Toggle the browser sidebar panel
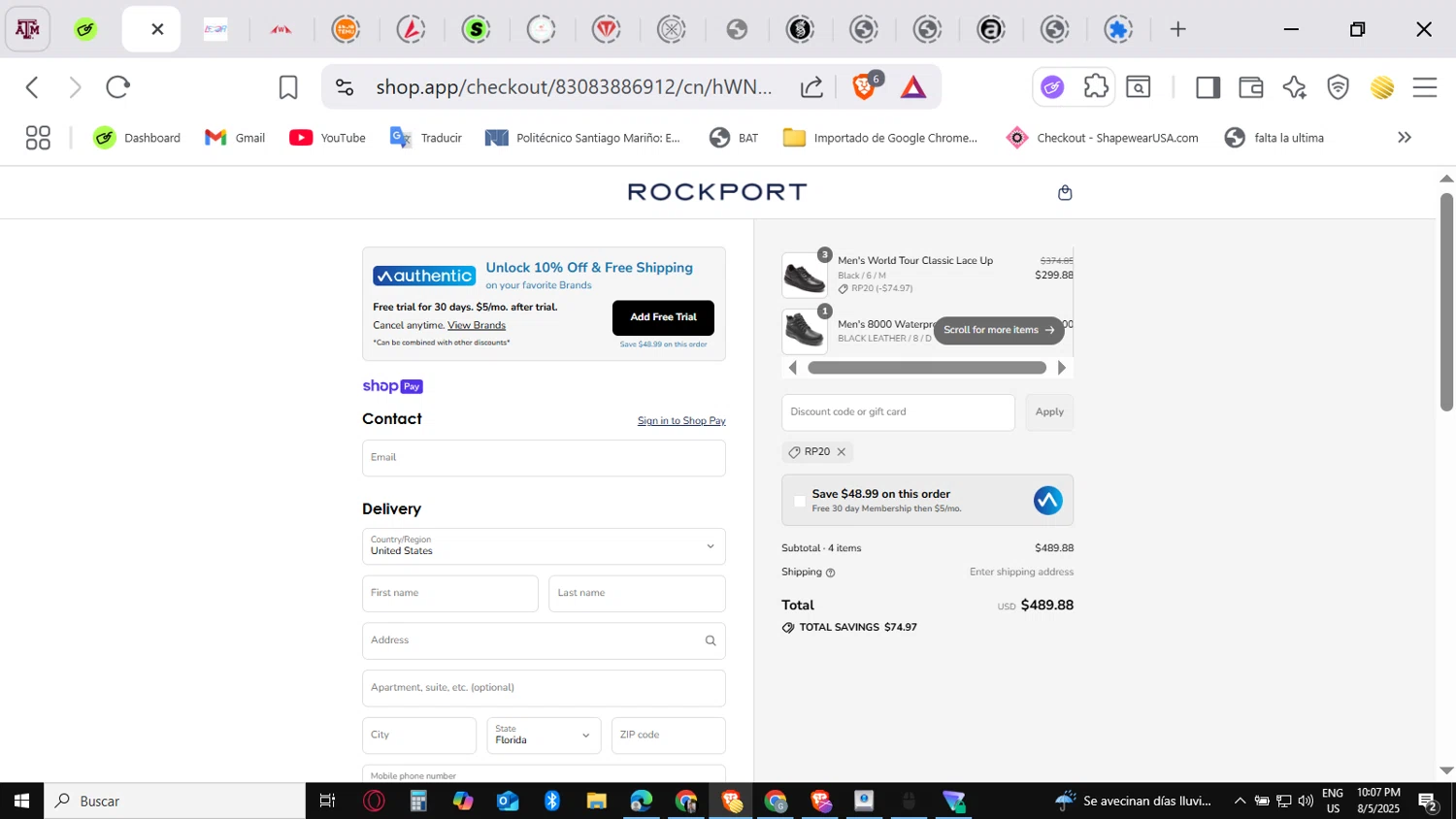This screenshot has width=1456, height=819. 1208,87
